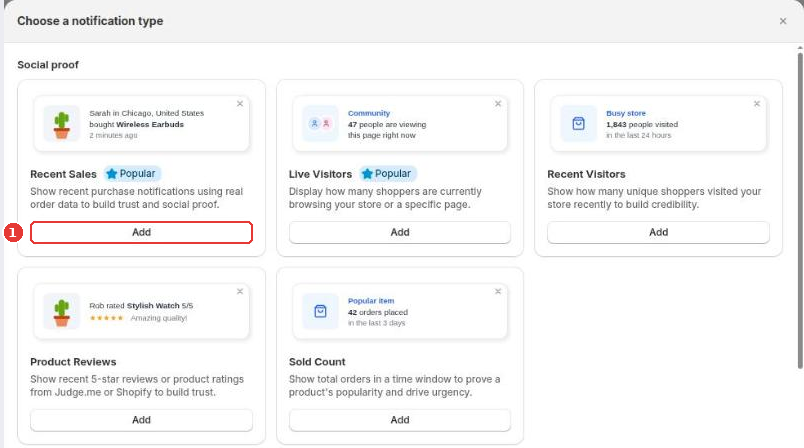Click Social proof section label
The width and height of the screenshot is (804, 448).
[x=48, y=65]
